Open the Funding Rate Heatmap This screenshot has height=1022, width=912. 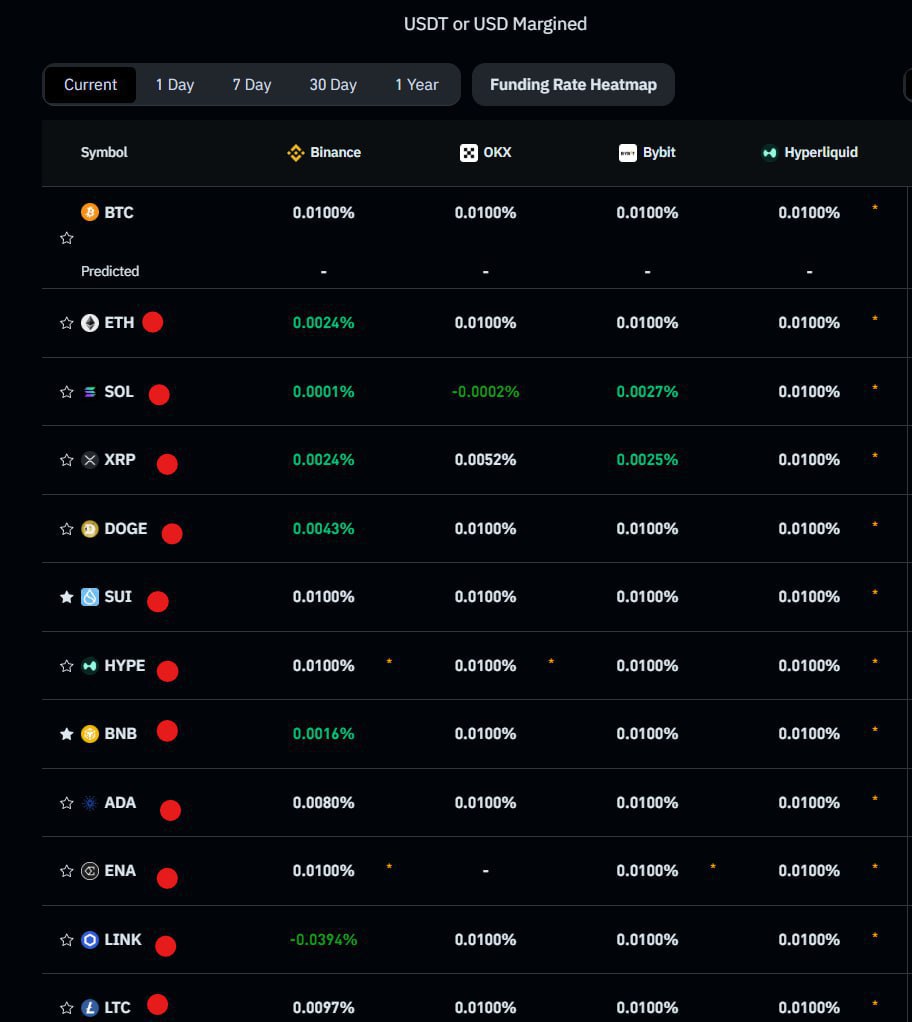tap(573, 85)
